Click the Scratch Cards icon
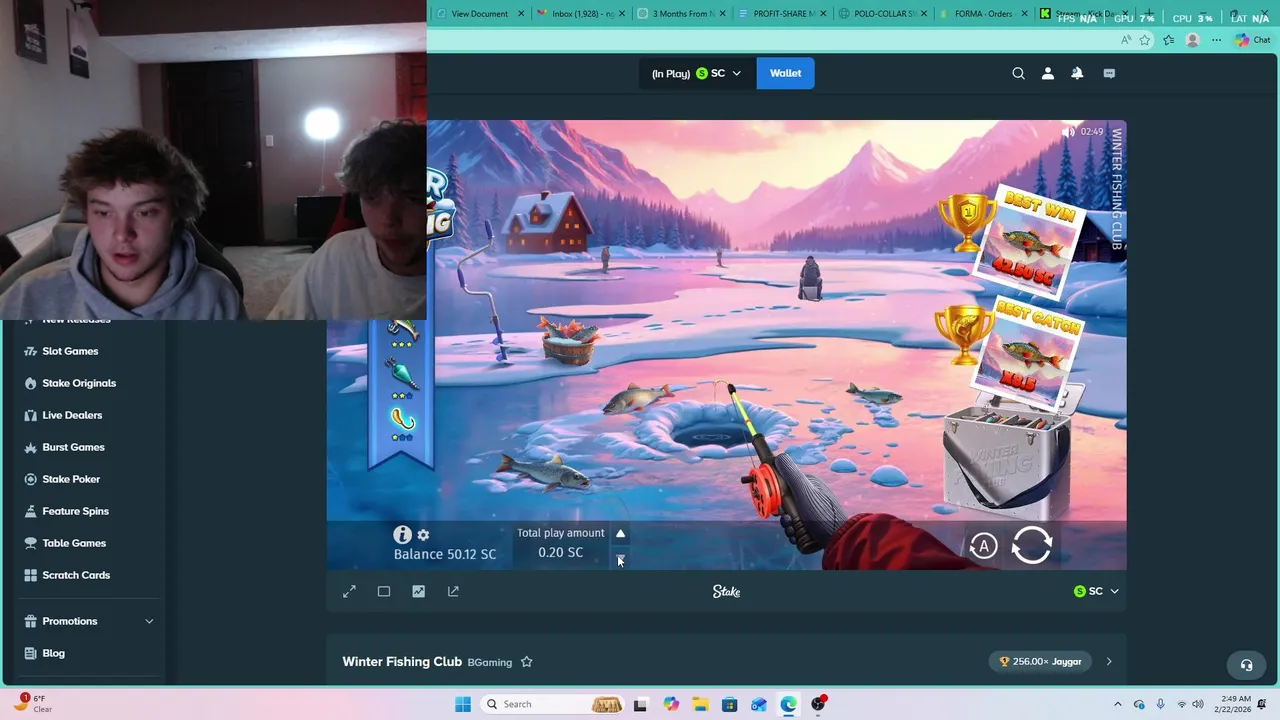Image resolution: width=1280 pixels, height=720 pixels. [x=30, y=575]
